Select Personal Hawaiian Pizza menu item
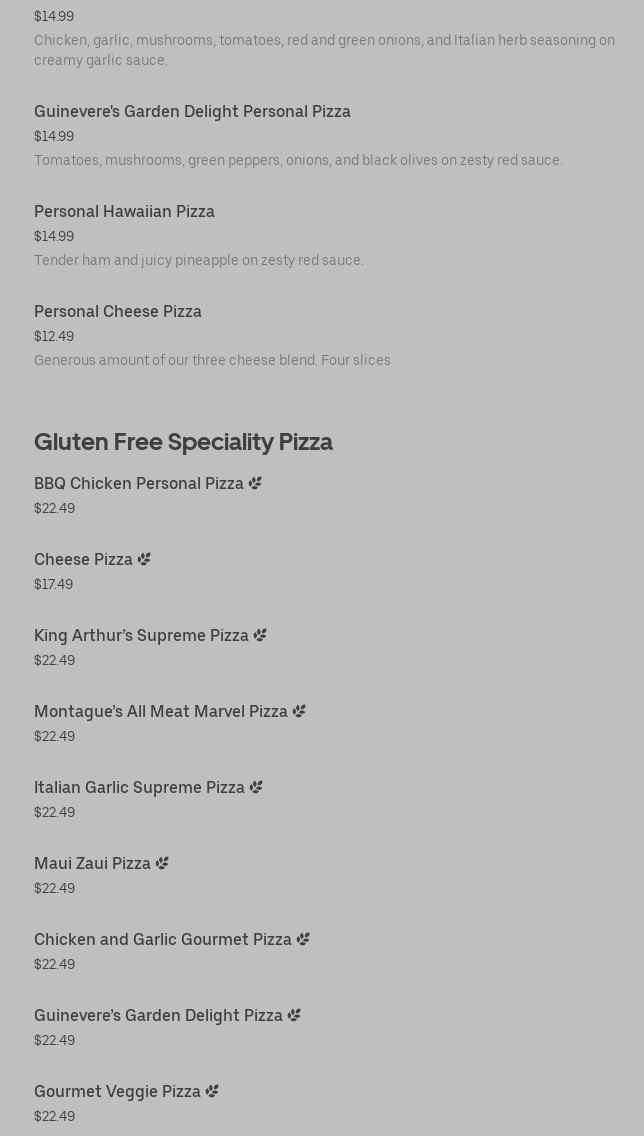Image resolution: width=644 pixels, height=1136 pixels. point(124,211)
